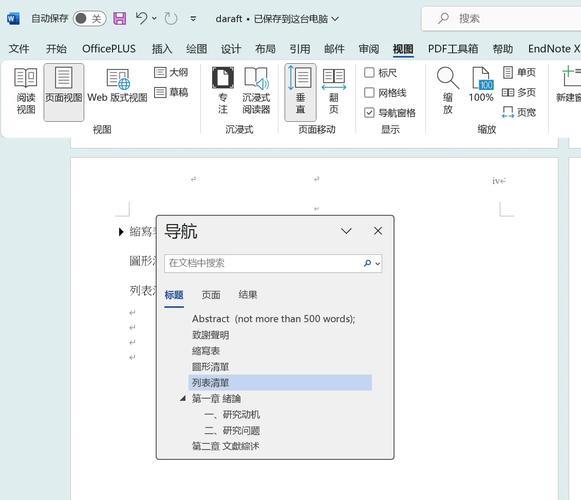Switch to the 绘图 ribbon tab
Screen dimensions: 581x500
(x=196, y=49)
